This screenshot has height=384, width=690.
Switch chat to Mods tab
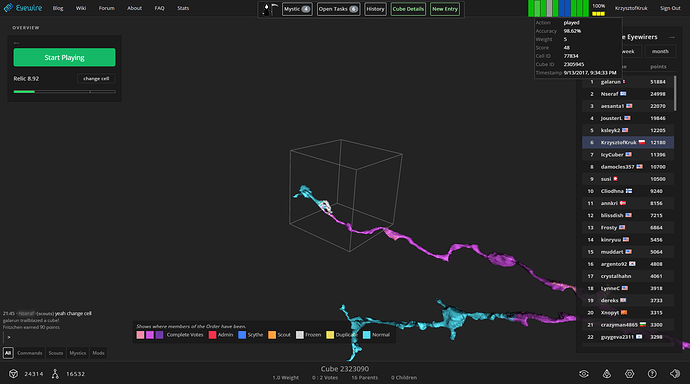coord(99,353)
